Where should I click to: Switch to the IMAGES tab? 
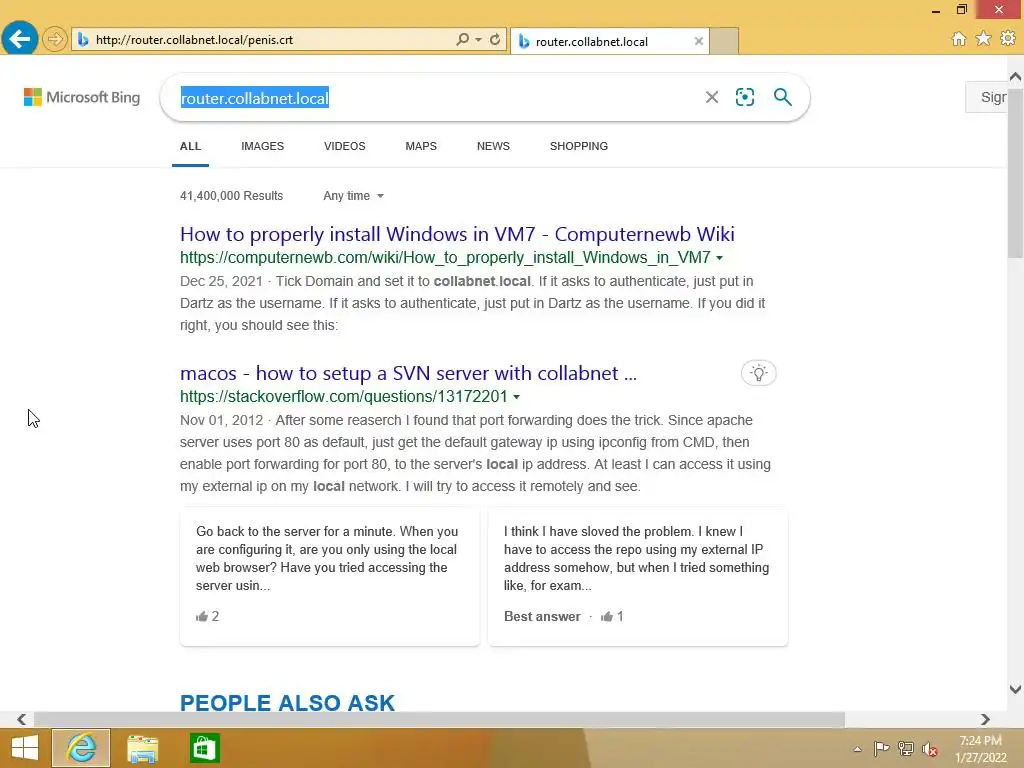point(263,146)
